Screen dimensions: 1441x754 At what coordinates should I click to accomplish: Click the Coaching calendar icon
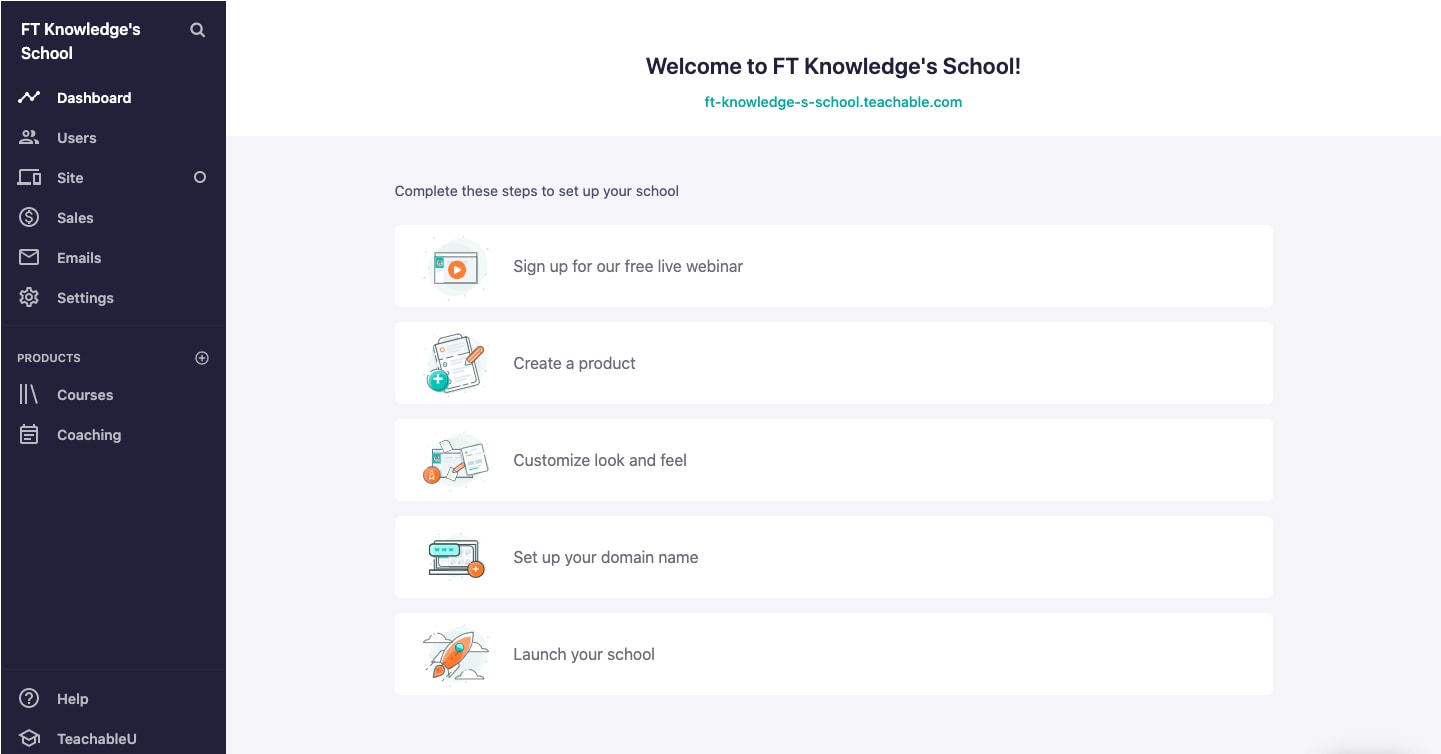[28, 434]
